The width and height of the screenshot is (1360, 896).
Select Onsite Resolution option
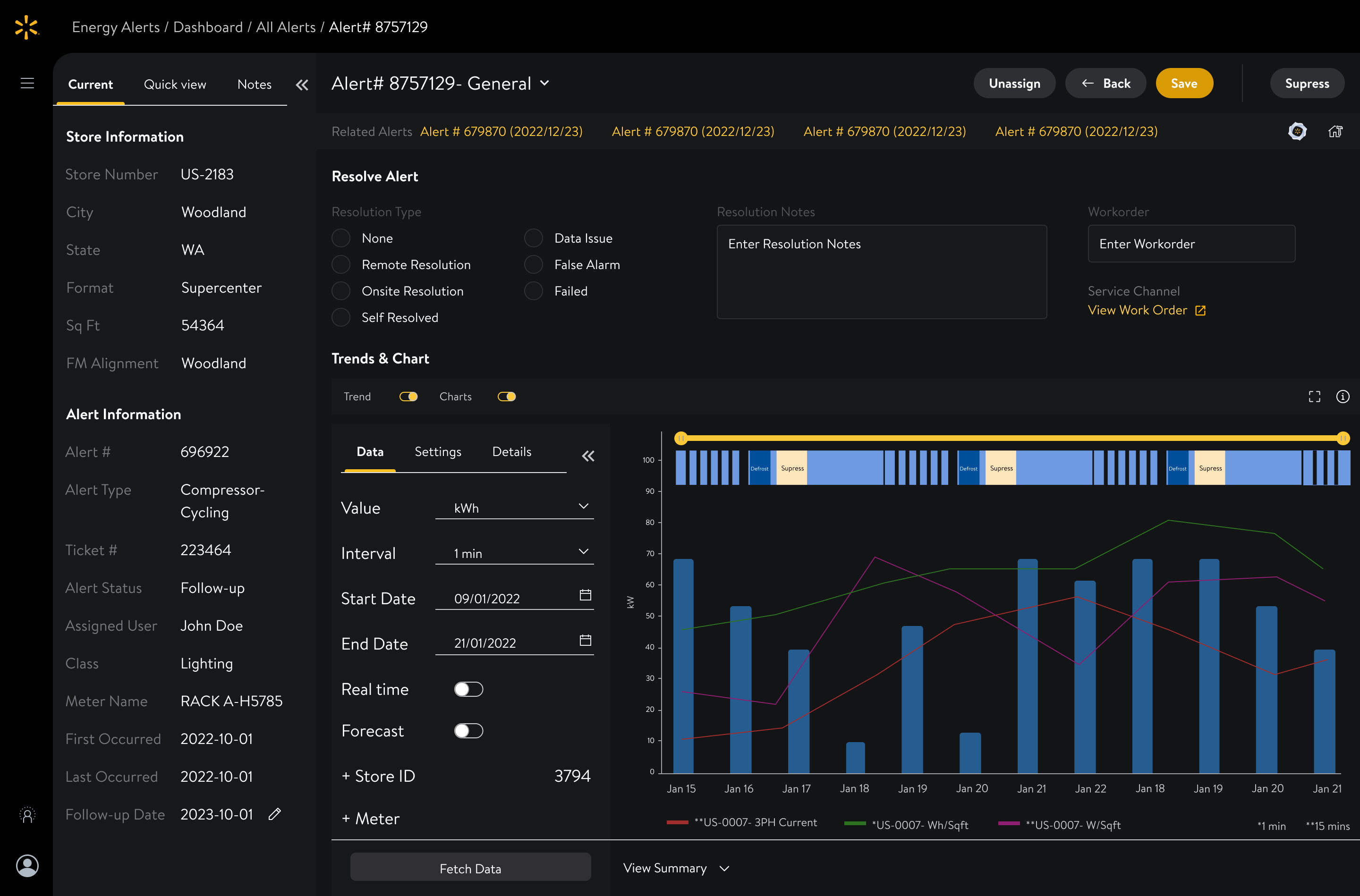(341, 291)
